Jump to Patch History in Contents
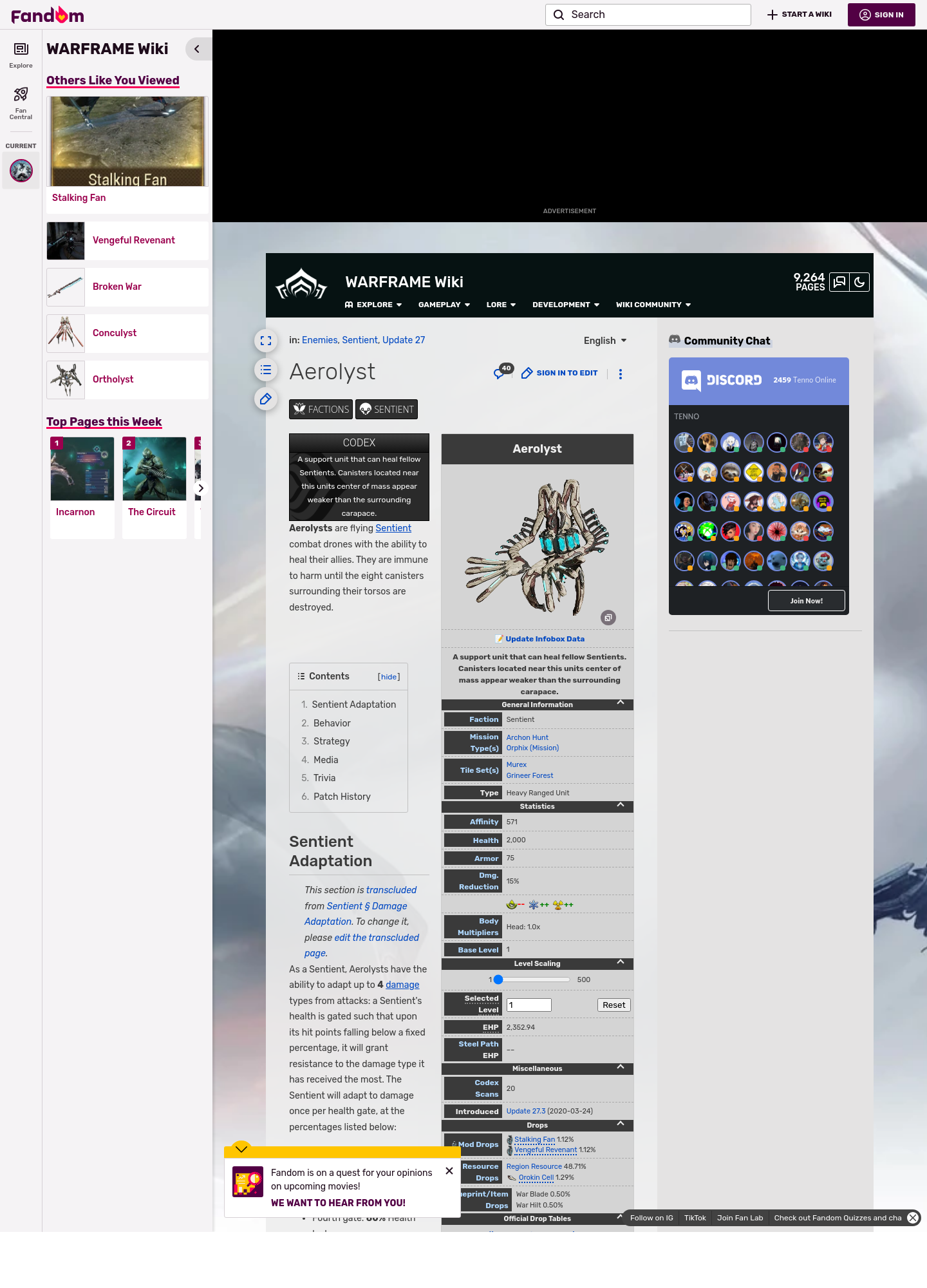 (342, 797)
